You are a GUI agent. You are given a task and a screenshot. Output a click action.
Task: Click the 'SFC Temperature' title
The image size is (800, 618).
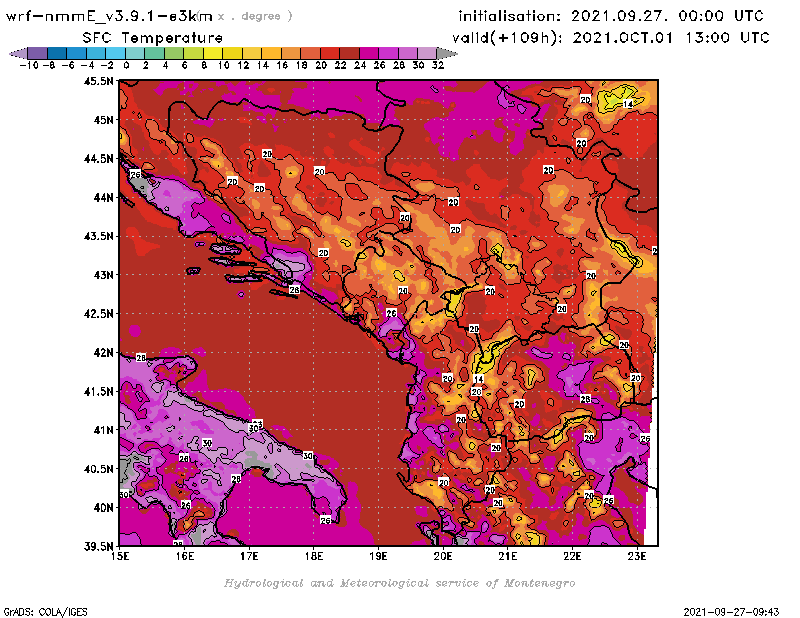(153, 38)
